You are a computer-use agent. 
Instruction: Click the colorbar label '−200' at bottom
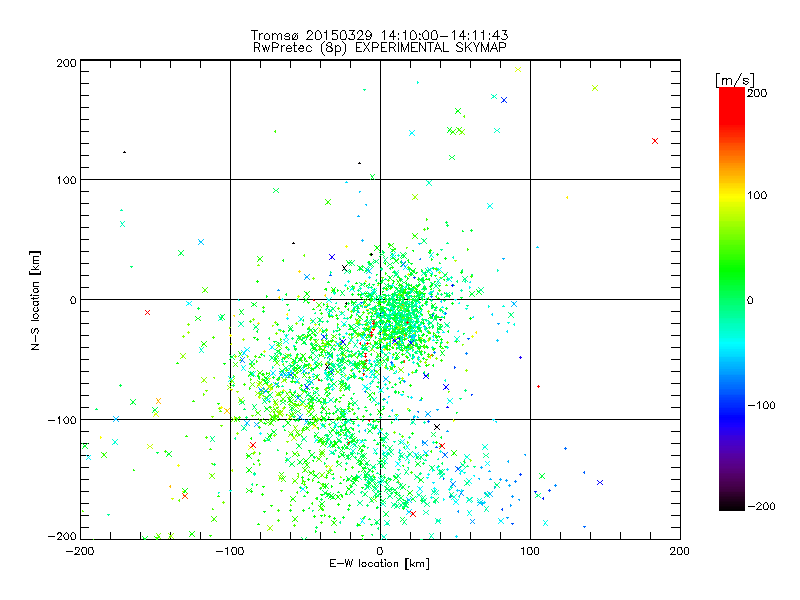click(x=761, y=506)
